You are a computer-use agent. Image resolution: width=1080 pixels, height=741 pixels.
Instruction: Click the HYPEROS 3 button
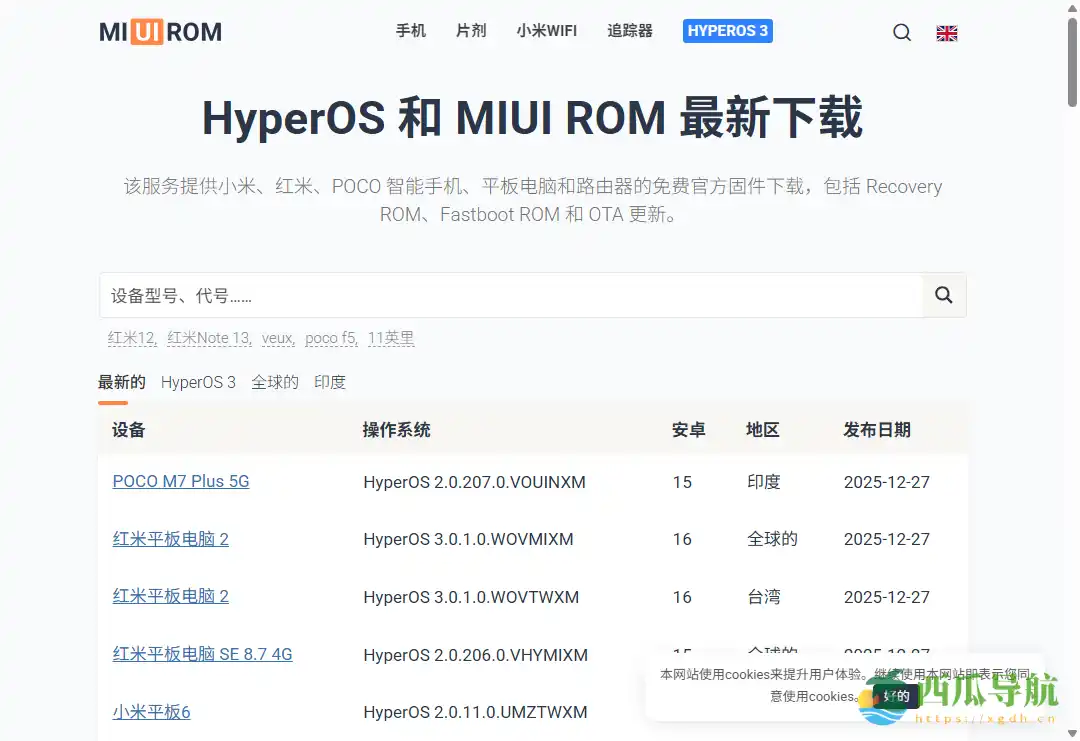727,31
